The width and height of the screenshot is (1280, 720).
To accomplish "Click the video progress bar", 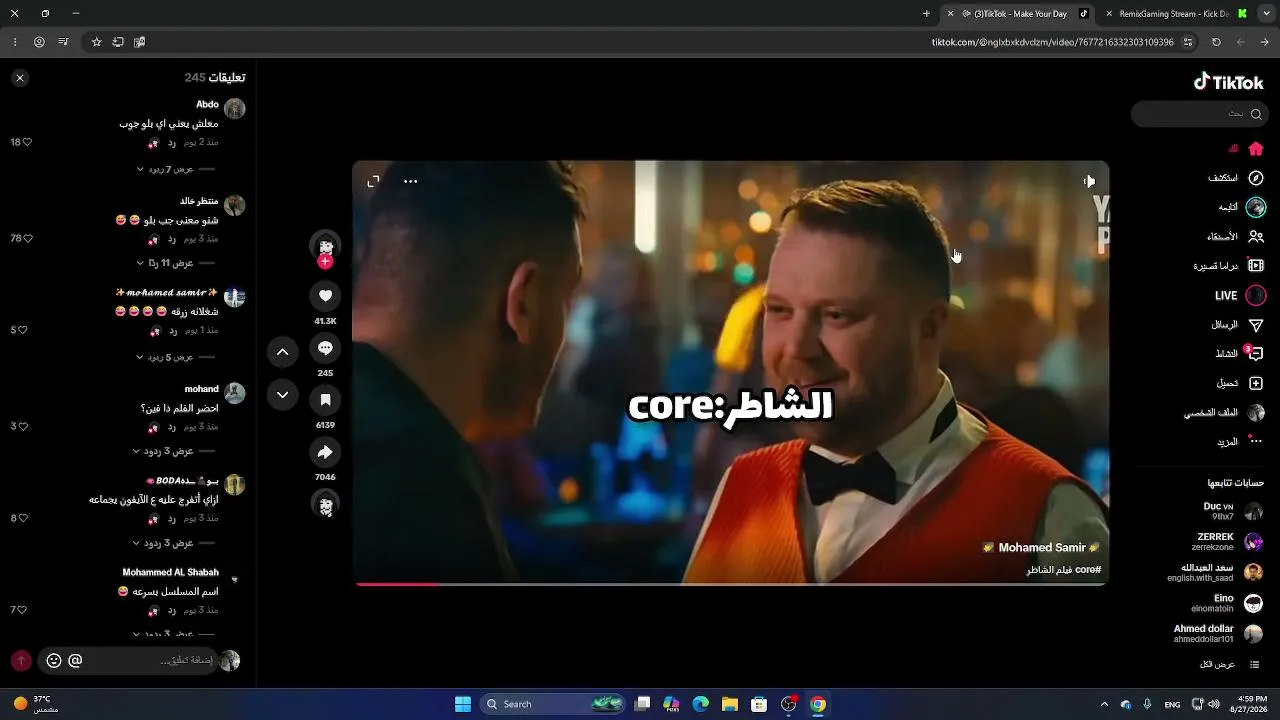I will [x=730, y=583].
